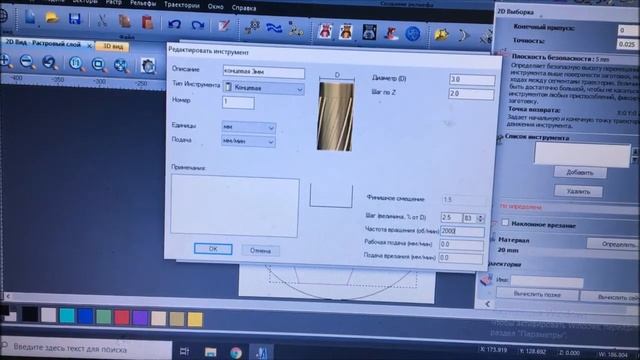This screenshot has height=360, width=640.
Task: Open File Explorer from the taskbar
Action: coord(210,352)
